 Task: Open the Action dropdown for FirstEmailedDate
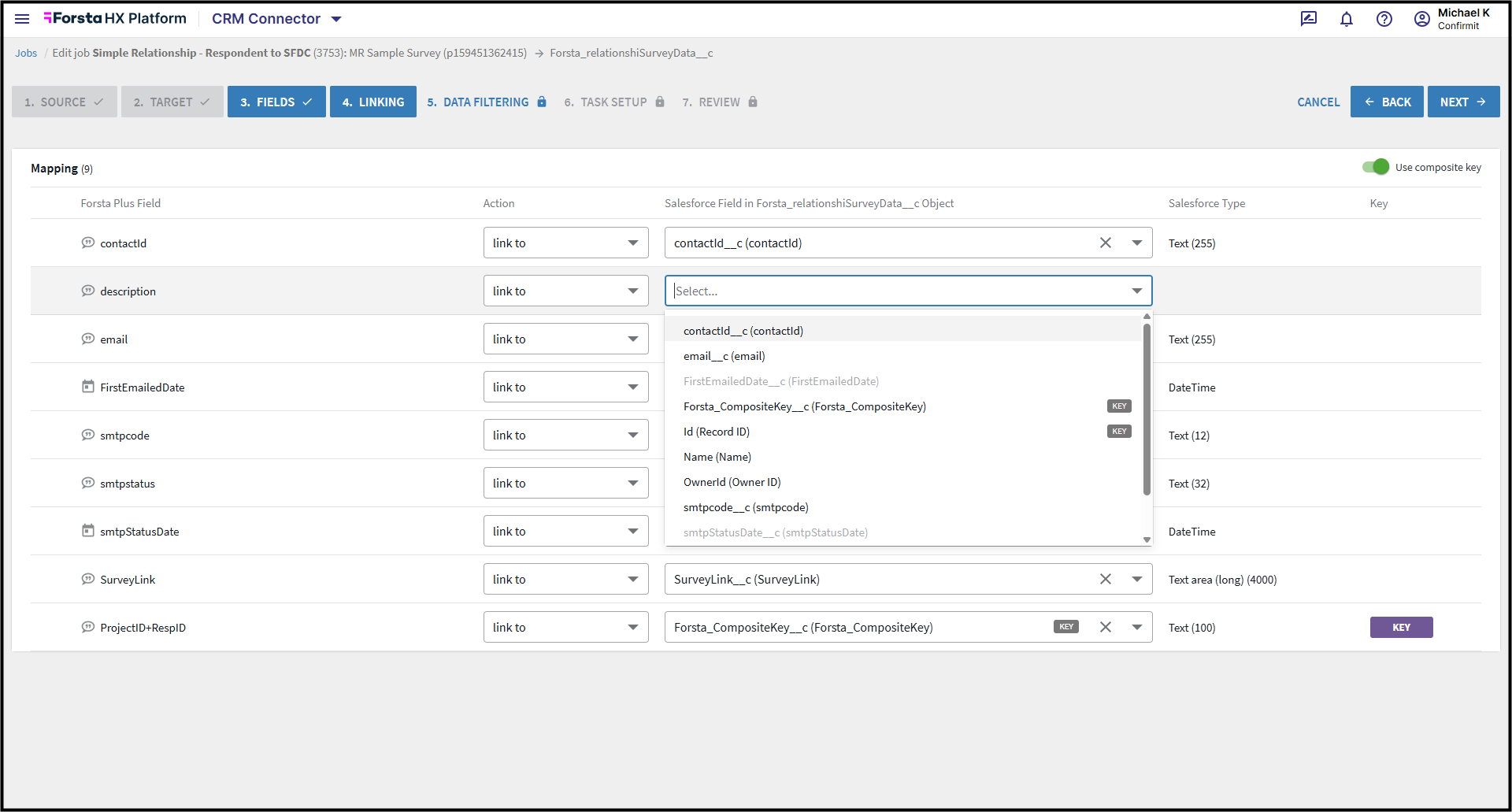point(566,387)
